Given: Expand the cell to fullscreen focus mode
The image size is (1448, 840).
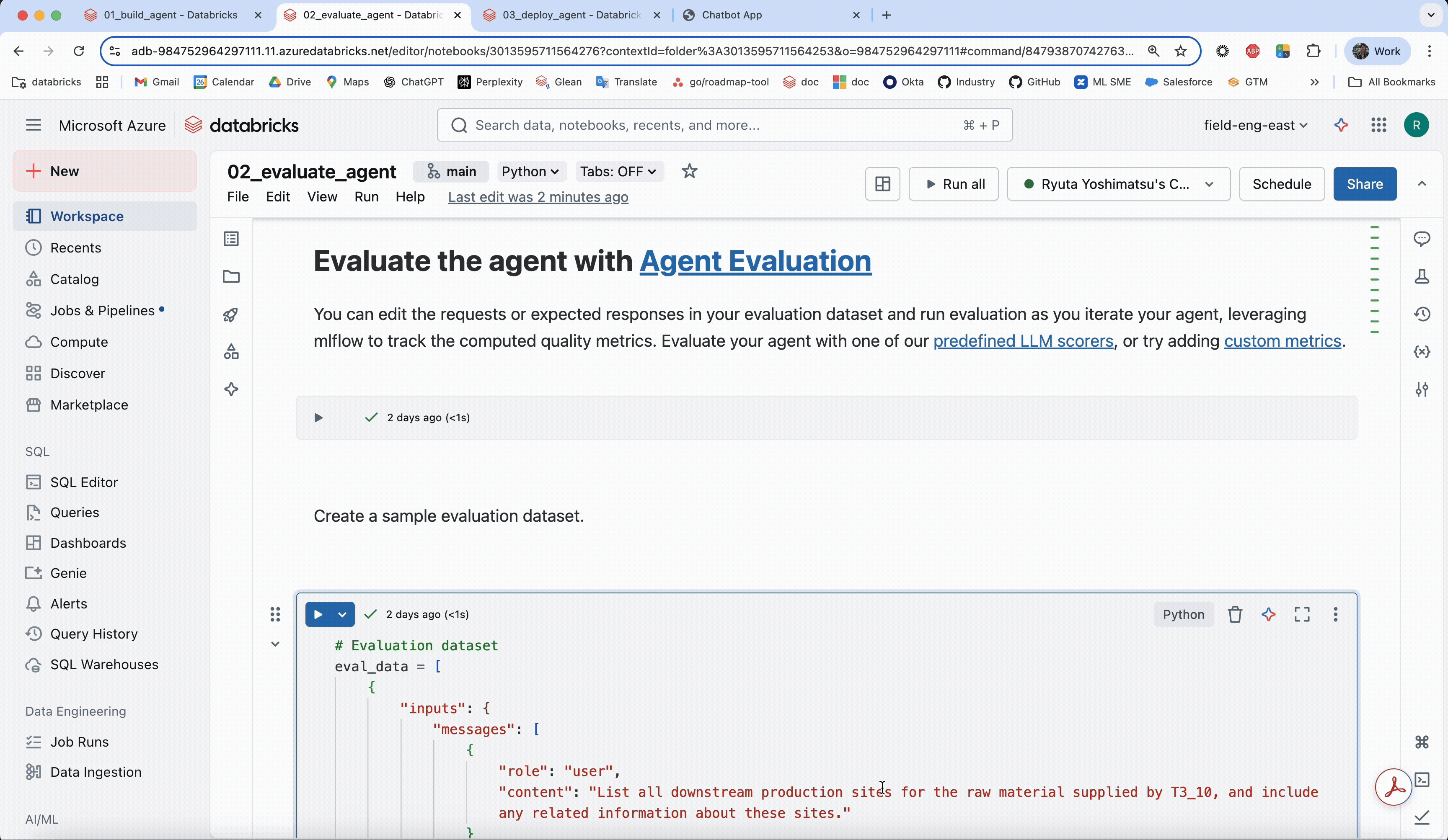Looking at the screenshot, I should 1302,614.
